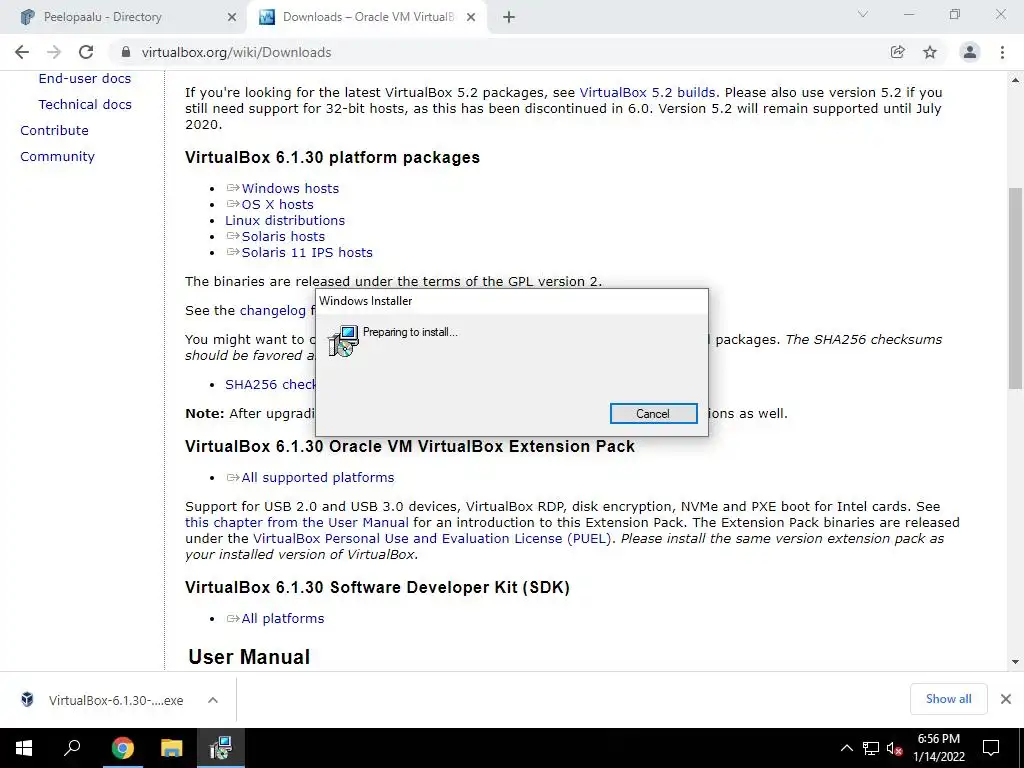Download Solaris 11 IPS hosts package
This screenshot has height=768, width=1024.
click(307, 253)
